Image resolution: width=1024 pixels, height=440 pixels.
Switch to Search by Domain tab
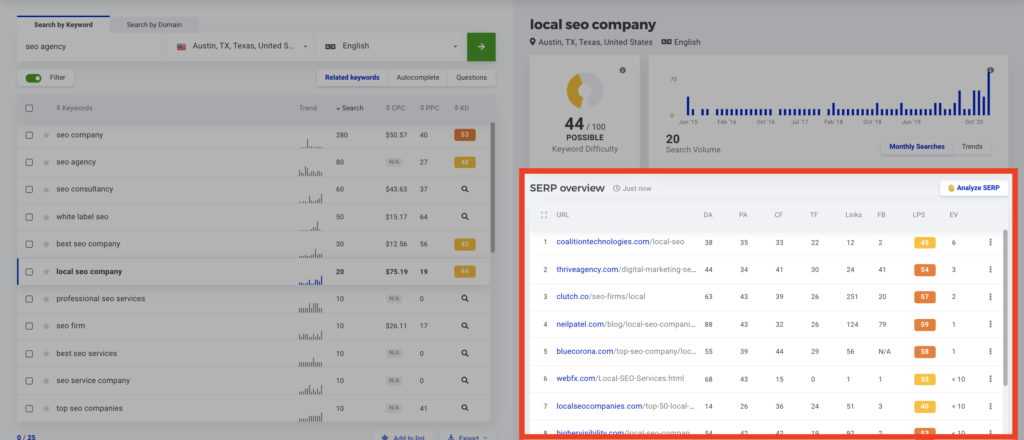point(154,25)
